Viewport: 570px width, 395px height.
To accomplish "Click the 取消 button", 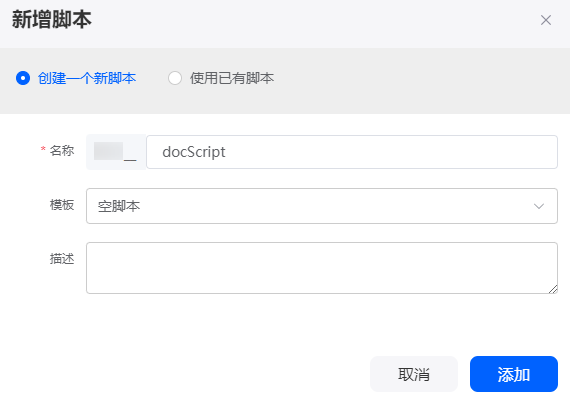I will click(414, 374).
